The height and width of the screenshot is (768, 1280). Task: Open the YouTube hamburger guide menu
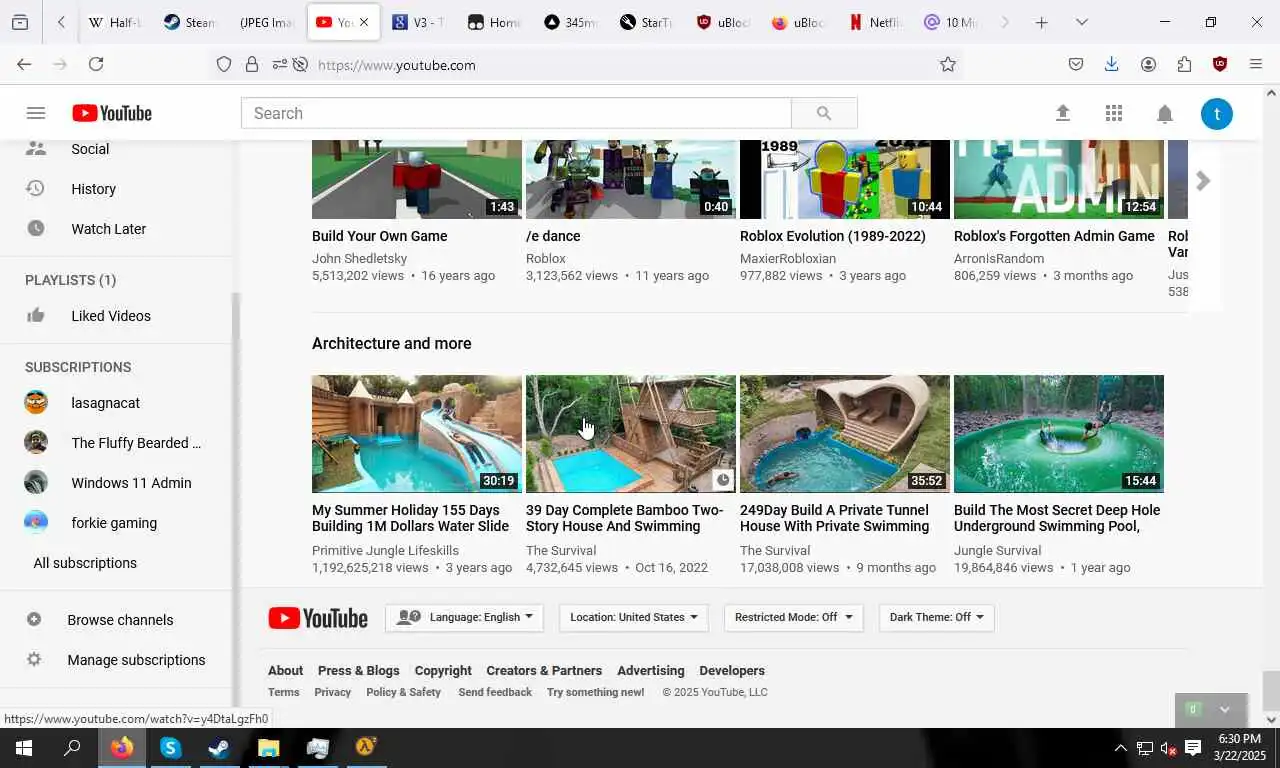click(36, 113)
